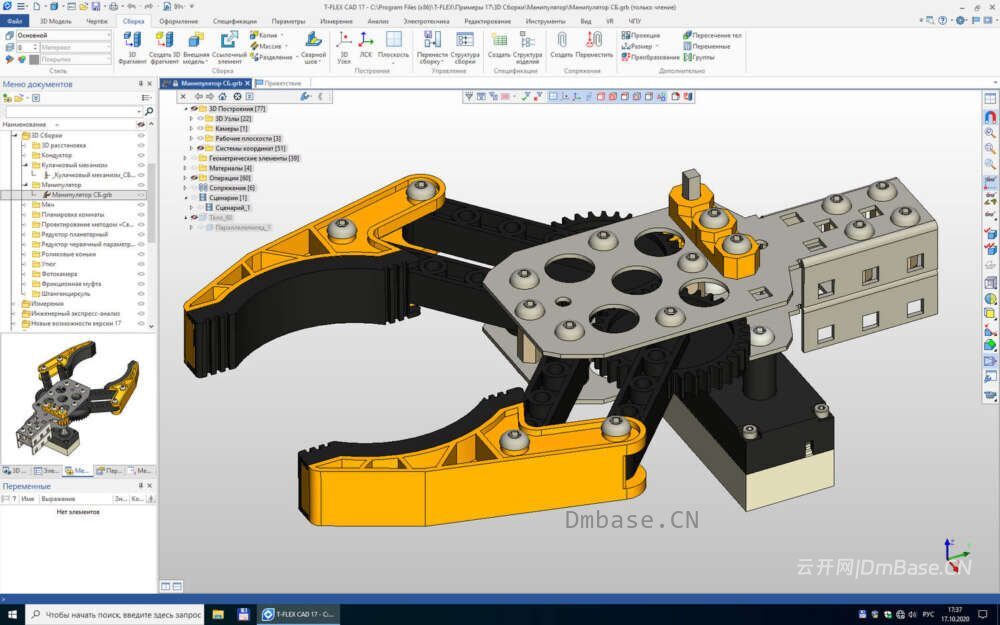
Task: Collapse Кулачковый механизм folder
Action: pyautogui.click(x=26, y=165)
